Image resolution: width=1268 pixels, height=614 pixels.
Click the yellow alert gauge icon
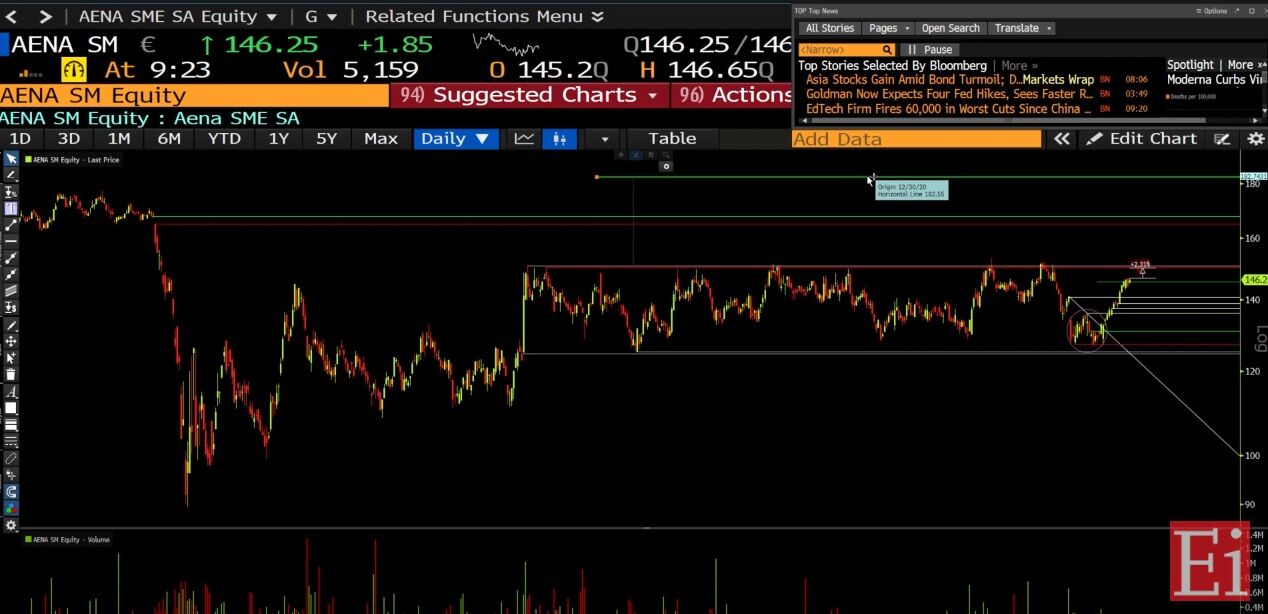pyautogui.click(x=75, y=69)
